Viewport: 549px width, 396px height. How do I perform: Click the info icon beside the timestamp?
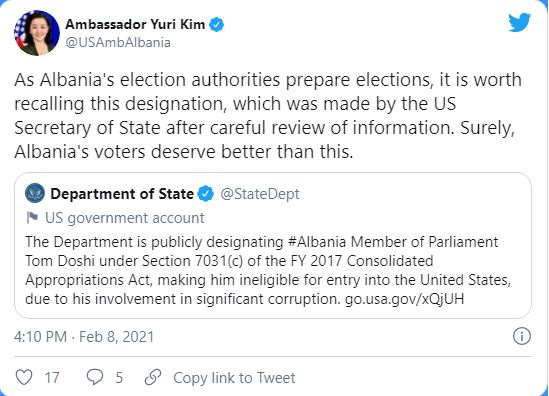(x=522, y=336)
